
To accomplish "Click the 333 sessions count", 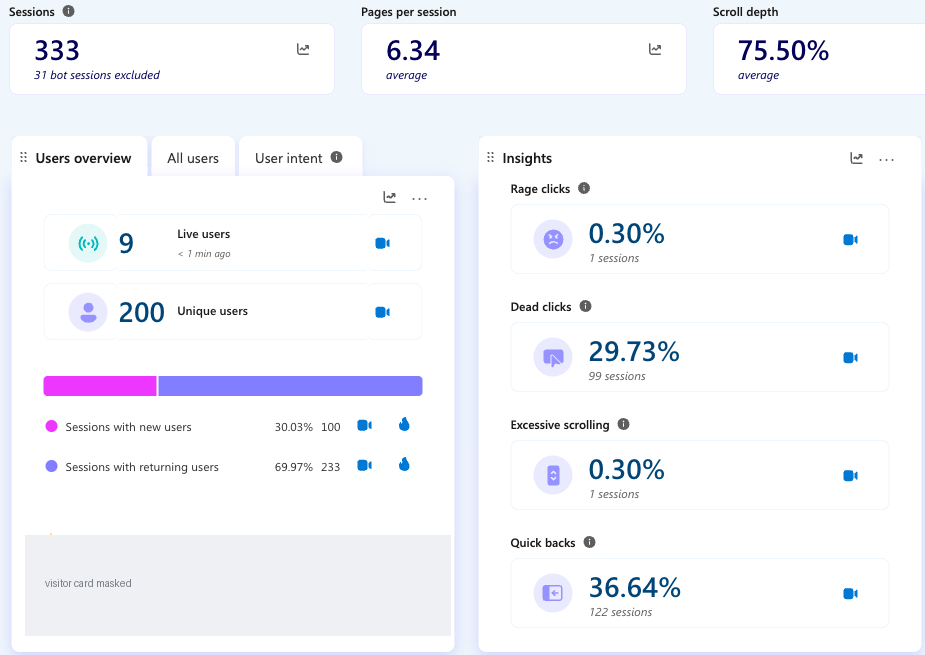I will pyautogui.click(x=57, y=51).
